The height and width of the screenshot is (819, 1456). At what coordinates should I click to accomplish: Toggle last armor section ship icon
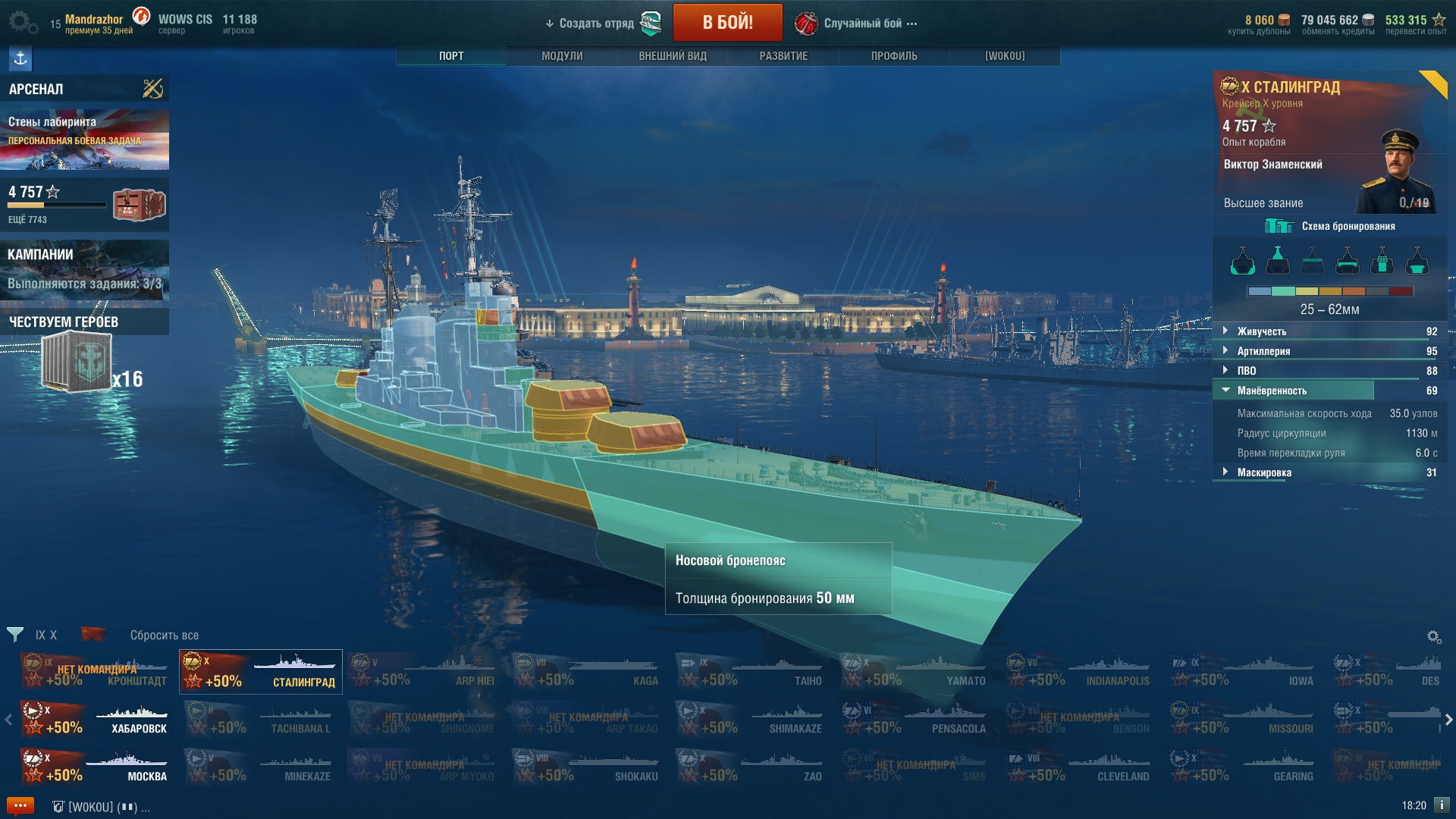(x=1417, y=261)
